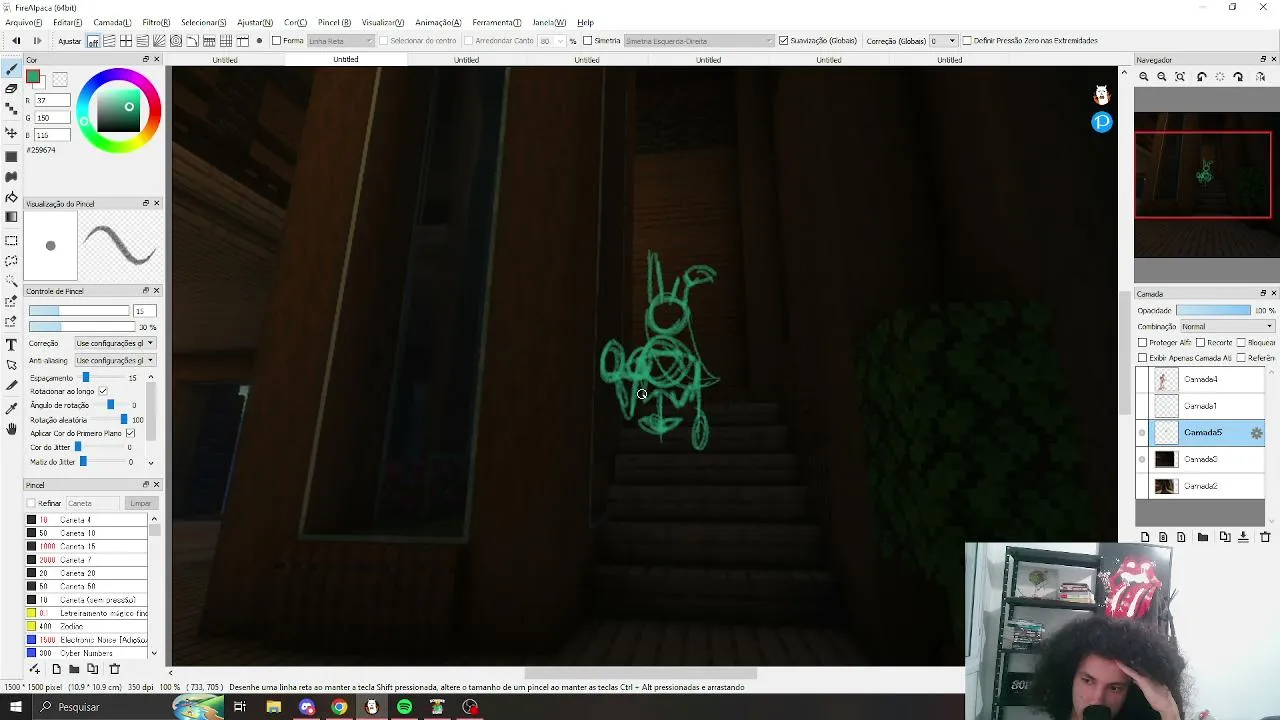
Task: Toggle Suavização (Global) checkbox
Action: coord(783,41)
